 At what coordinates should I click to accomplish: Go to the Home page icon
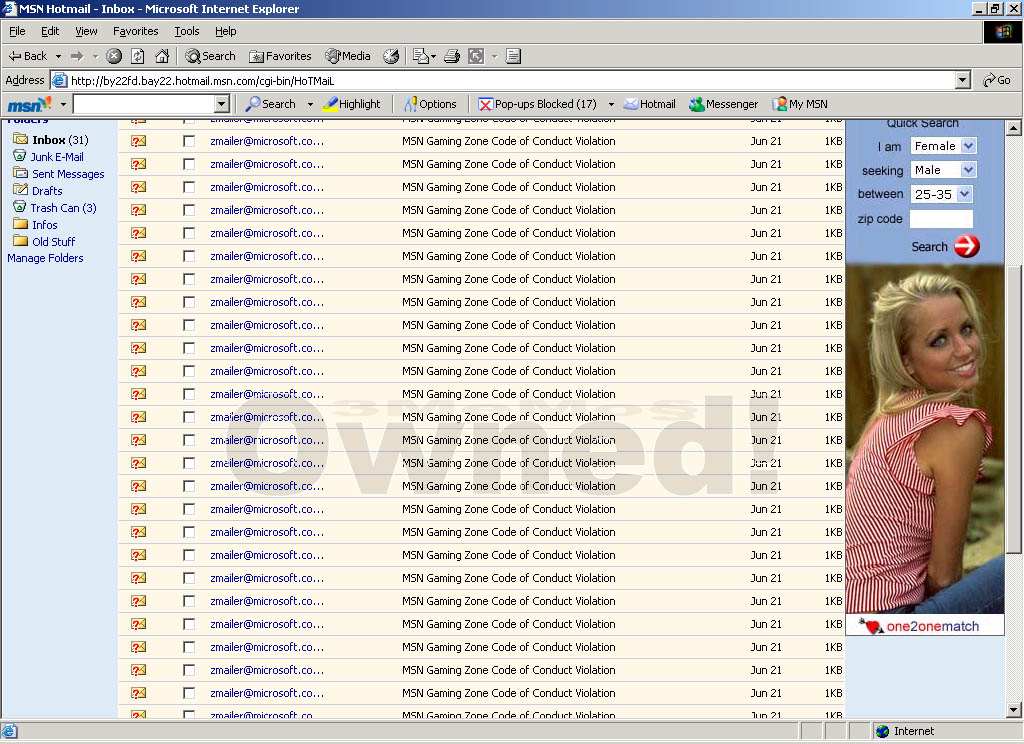[x=162, y=56]
